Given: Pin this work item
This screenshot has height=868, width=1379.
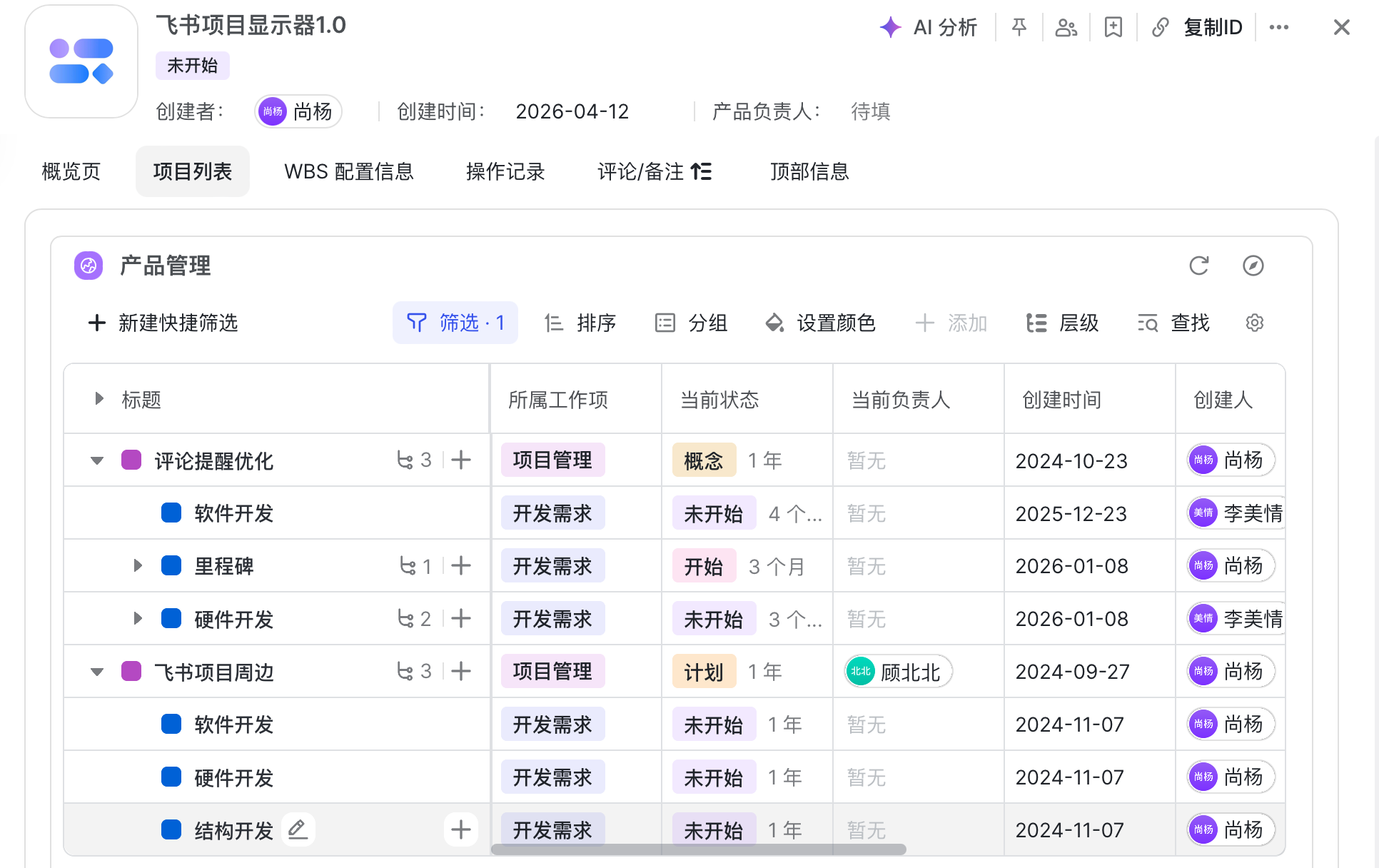Looking at the screenshot, I should pyautogui.click(x=1019, y=27).
